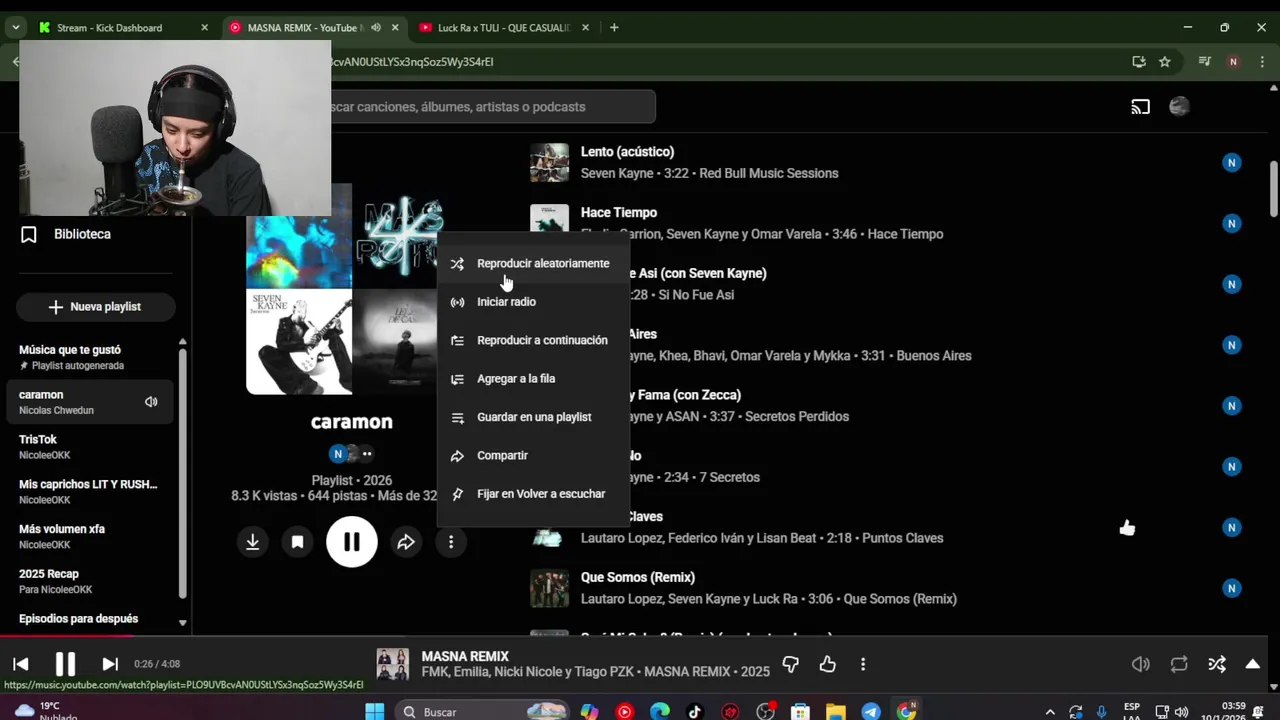
Task: Open Música que te gustó playlist
Action: (x=90, y=357)
